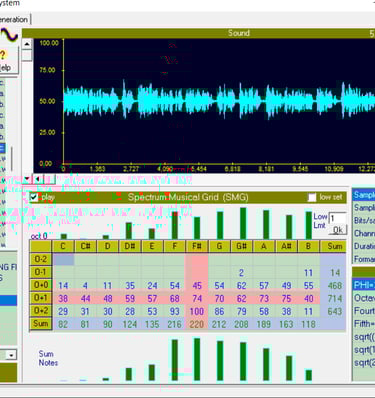Click the scroll down arrow below waveform

(x=27, y=179)
